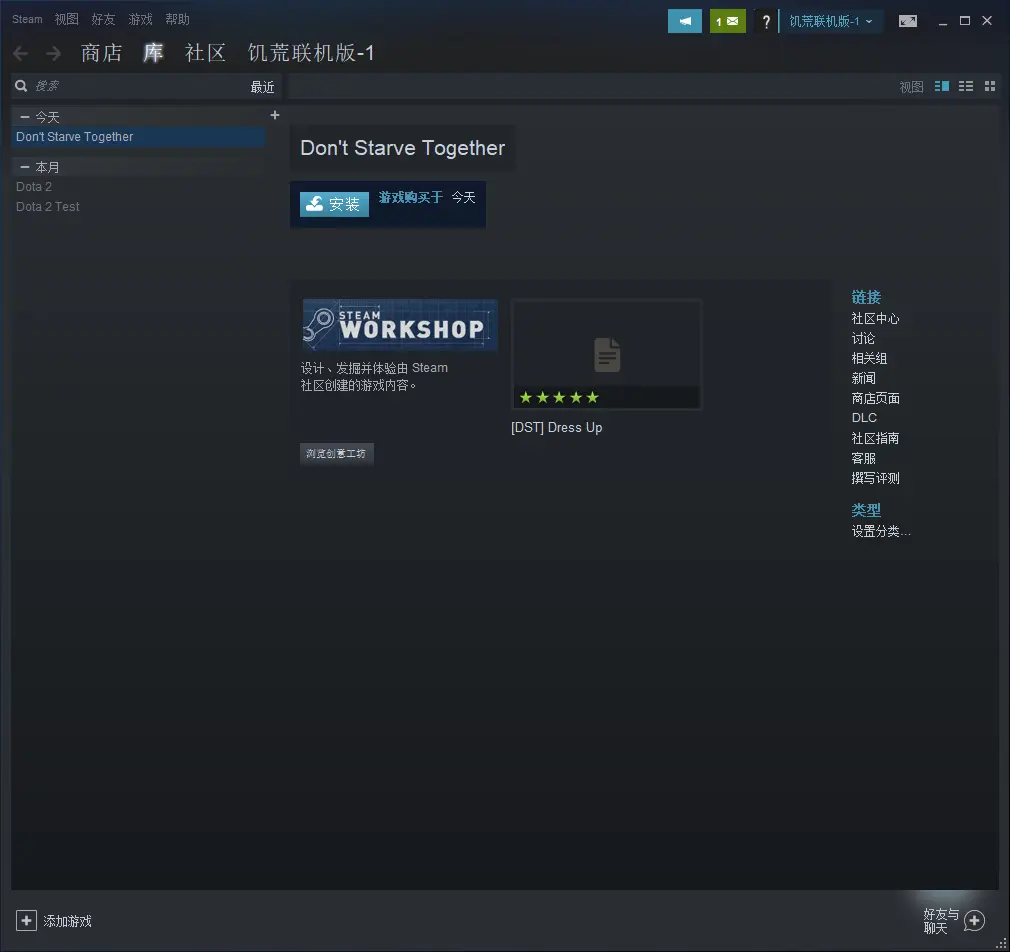Open the 视图 menu
Image resolution: width=1010 pixels, height=952 pixels.
click(x=66, y=19)
